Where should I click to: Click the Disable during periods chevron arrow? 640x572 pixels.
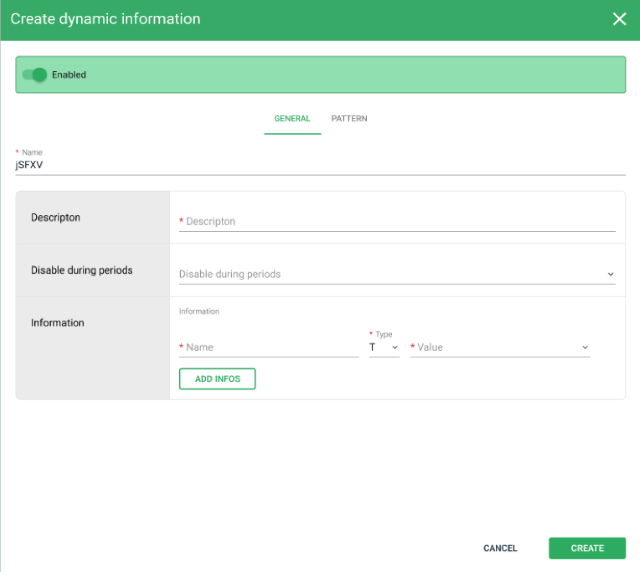point(610,274)
